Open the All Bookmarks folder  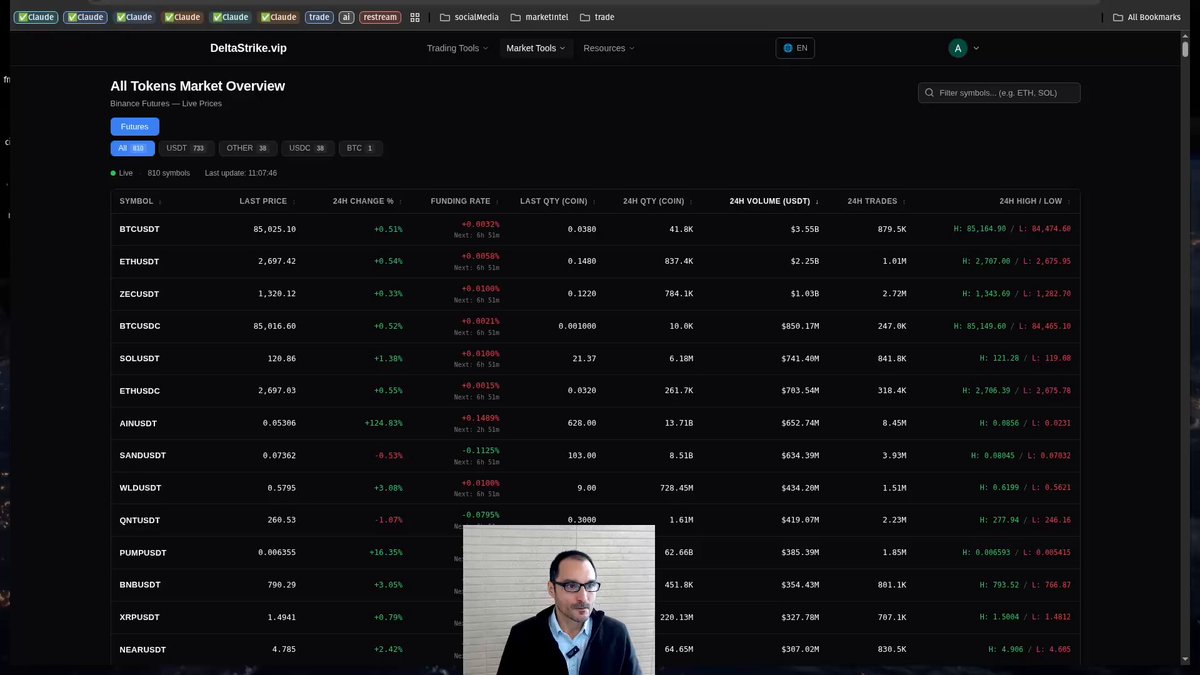1147,17
